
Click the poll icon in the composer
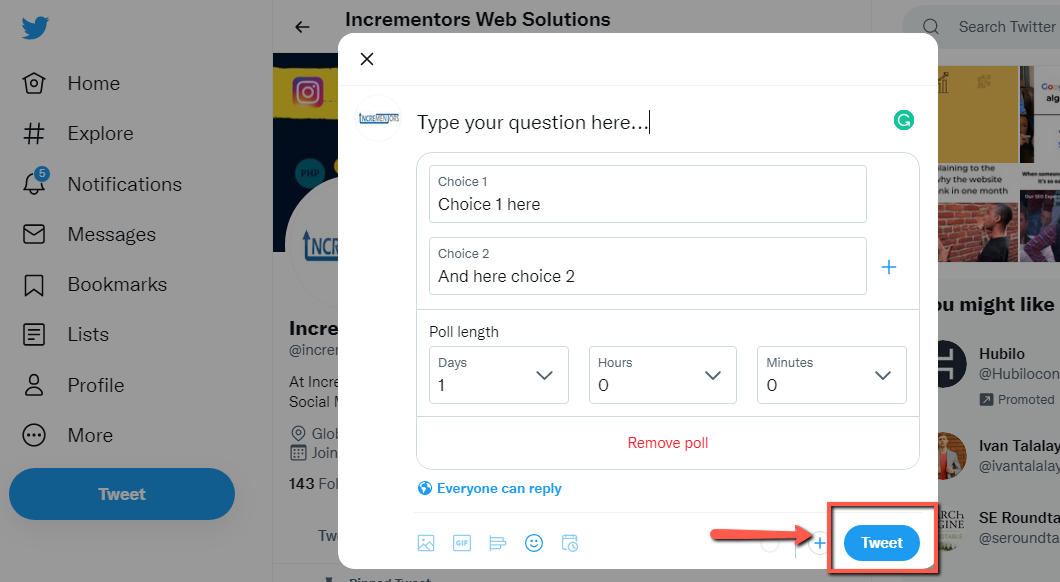click(x=497, y=542)
